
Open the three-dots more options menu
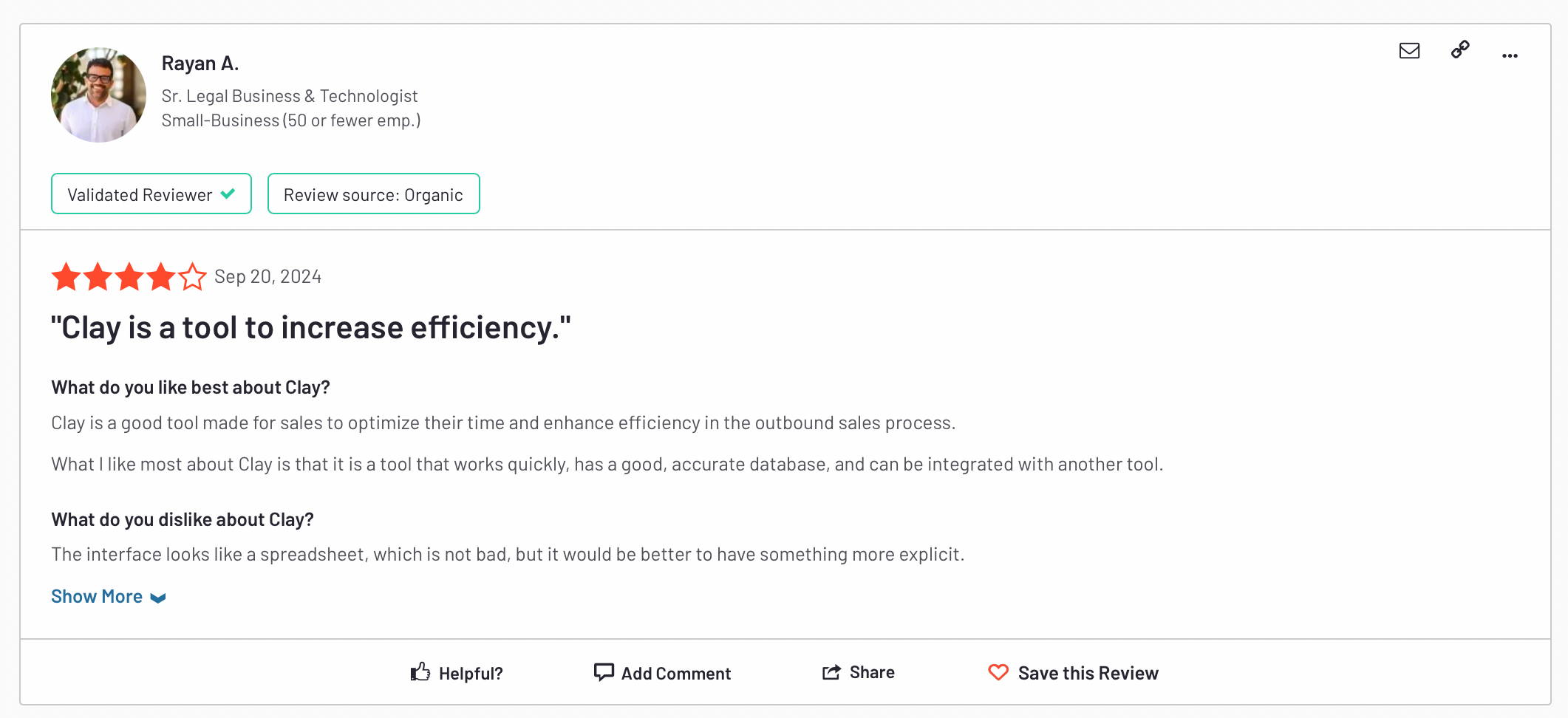[x=1510, y=55]
